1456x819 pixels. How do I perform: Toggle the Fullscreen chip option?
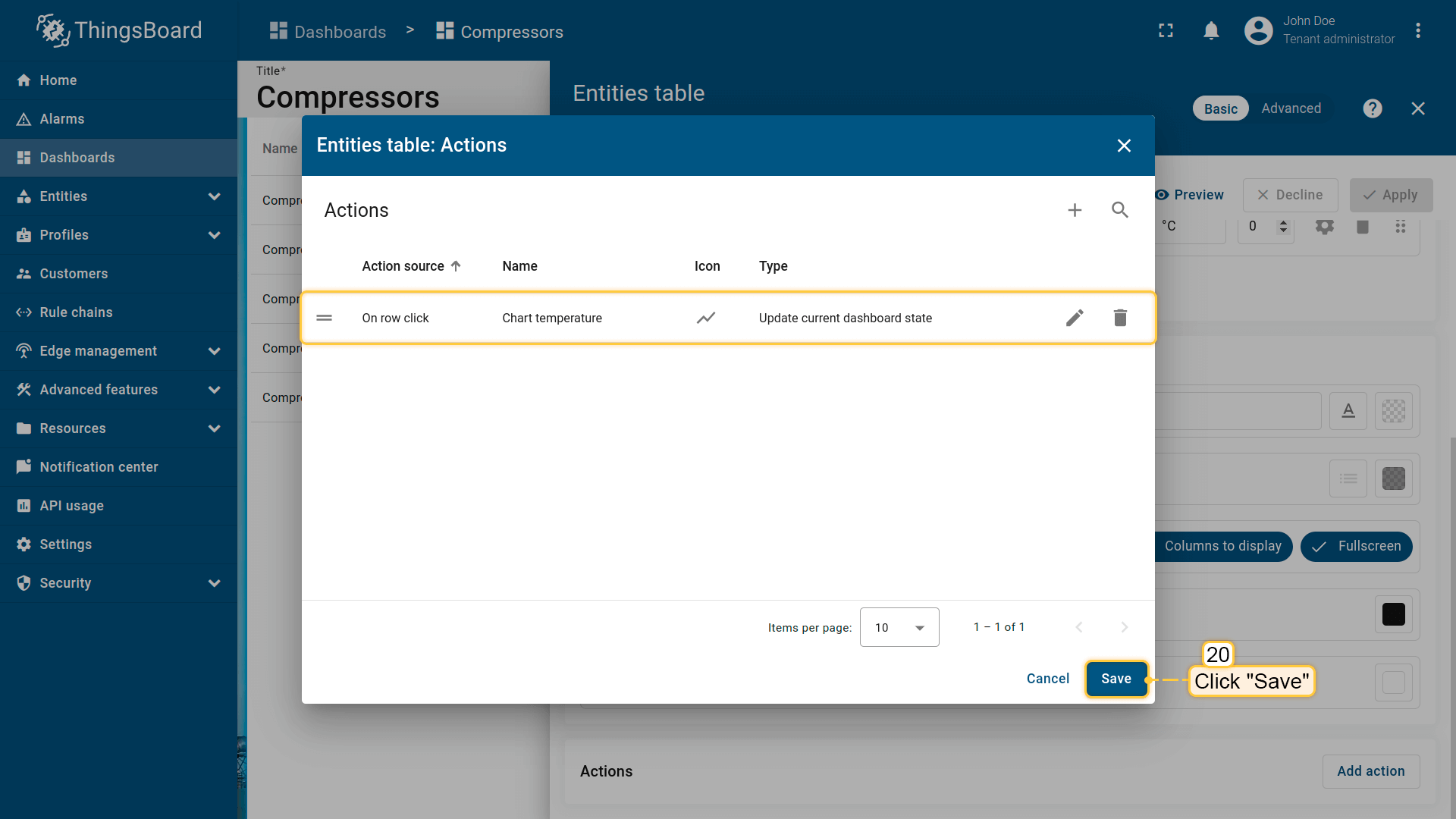click(x=1356, y=546)
